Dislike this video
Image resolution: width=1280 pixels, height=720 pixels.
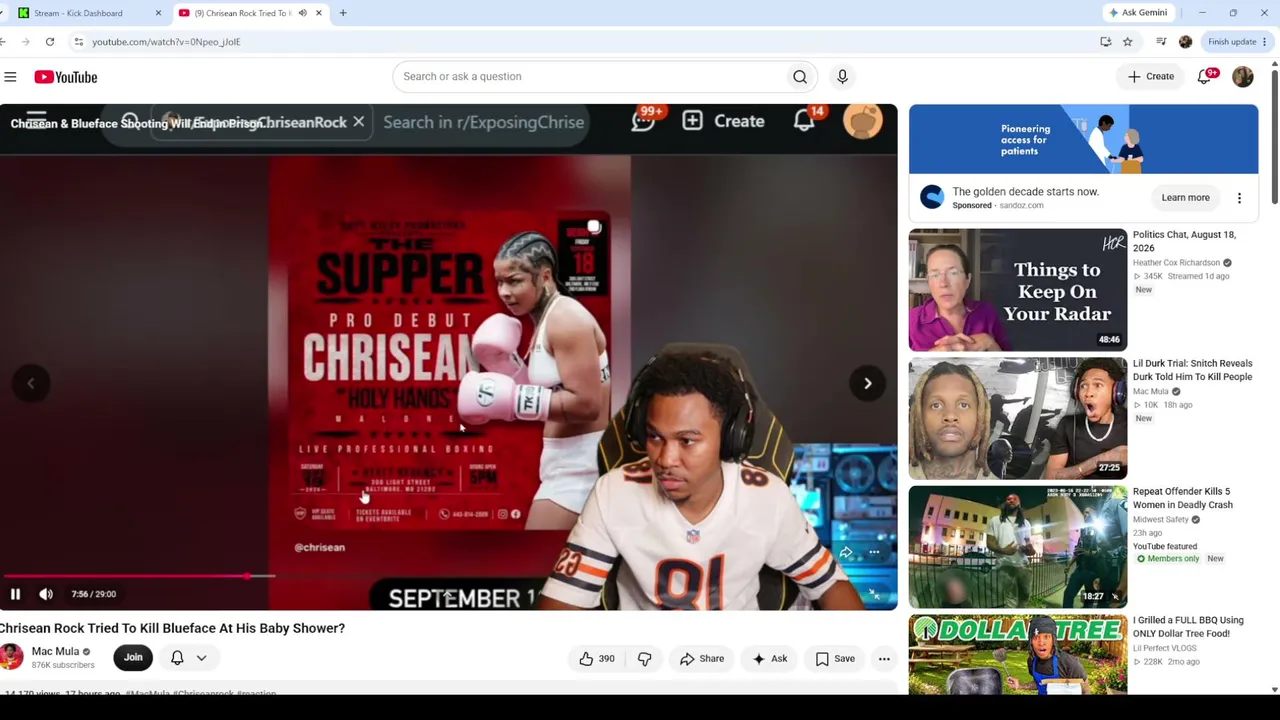click(x=645, y=659)
